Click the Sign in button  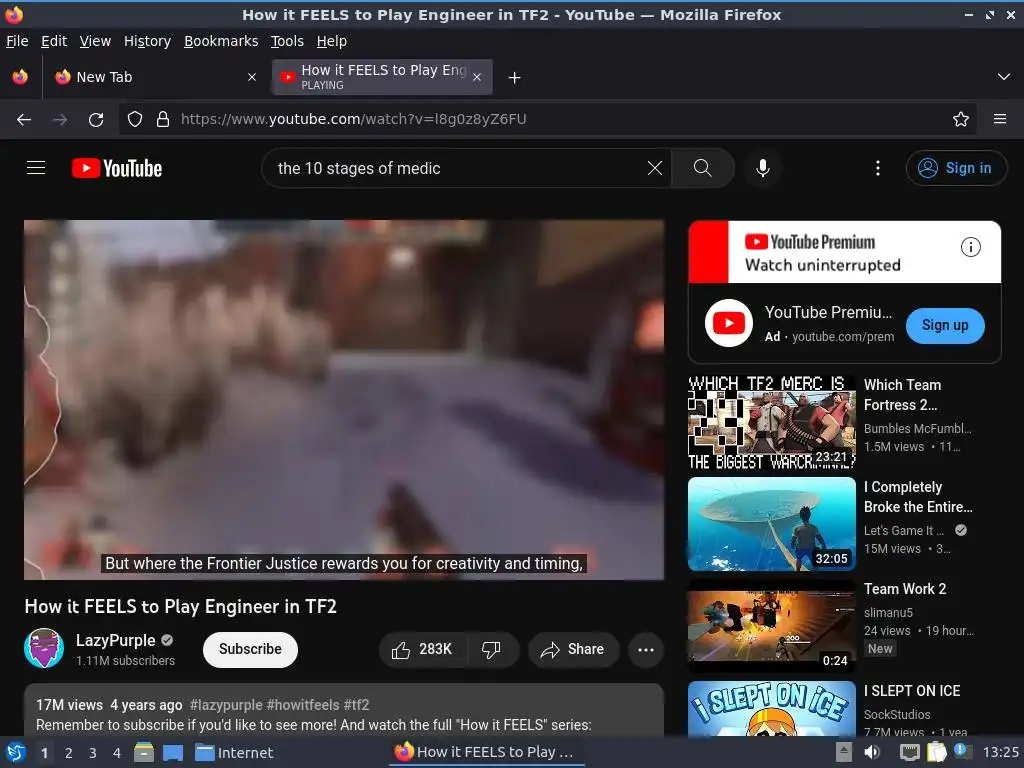click(955, 168)
